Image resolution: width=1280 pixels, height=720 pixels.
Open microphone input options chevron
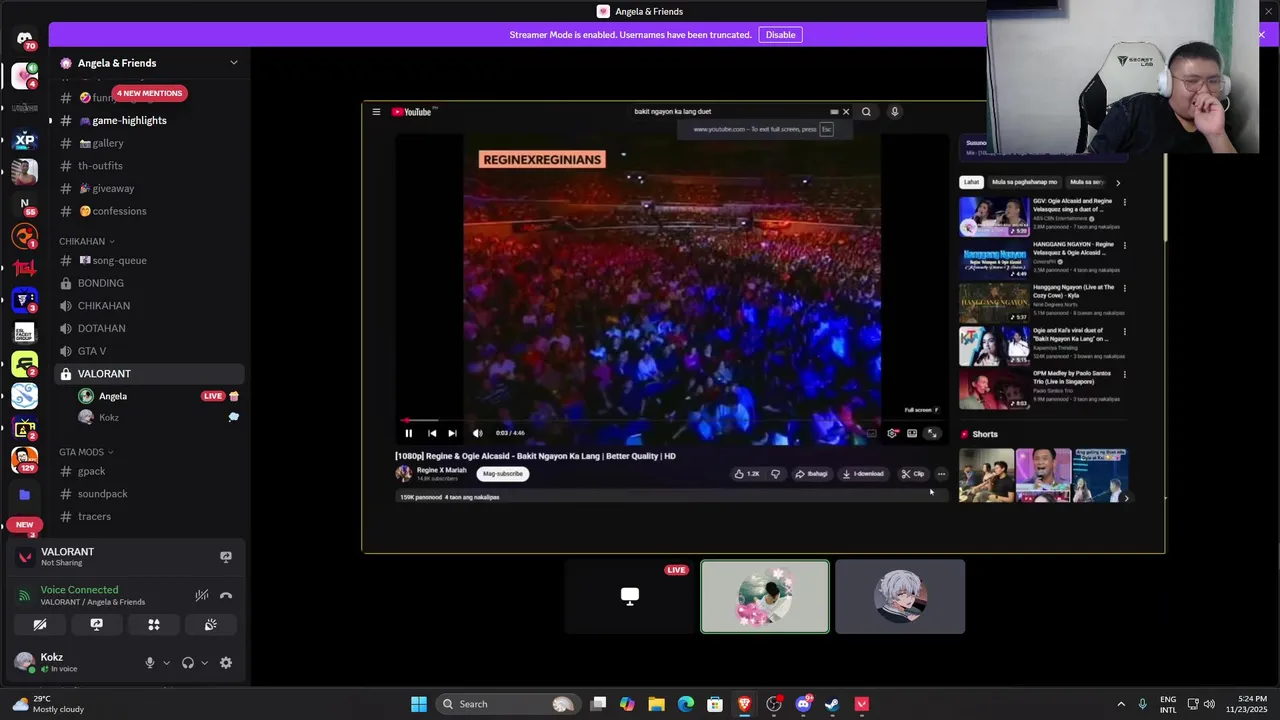click(166, 662)
